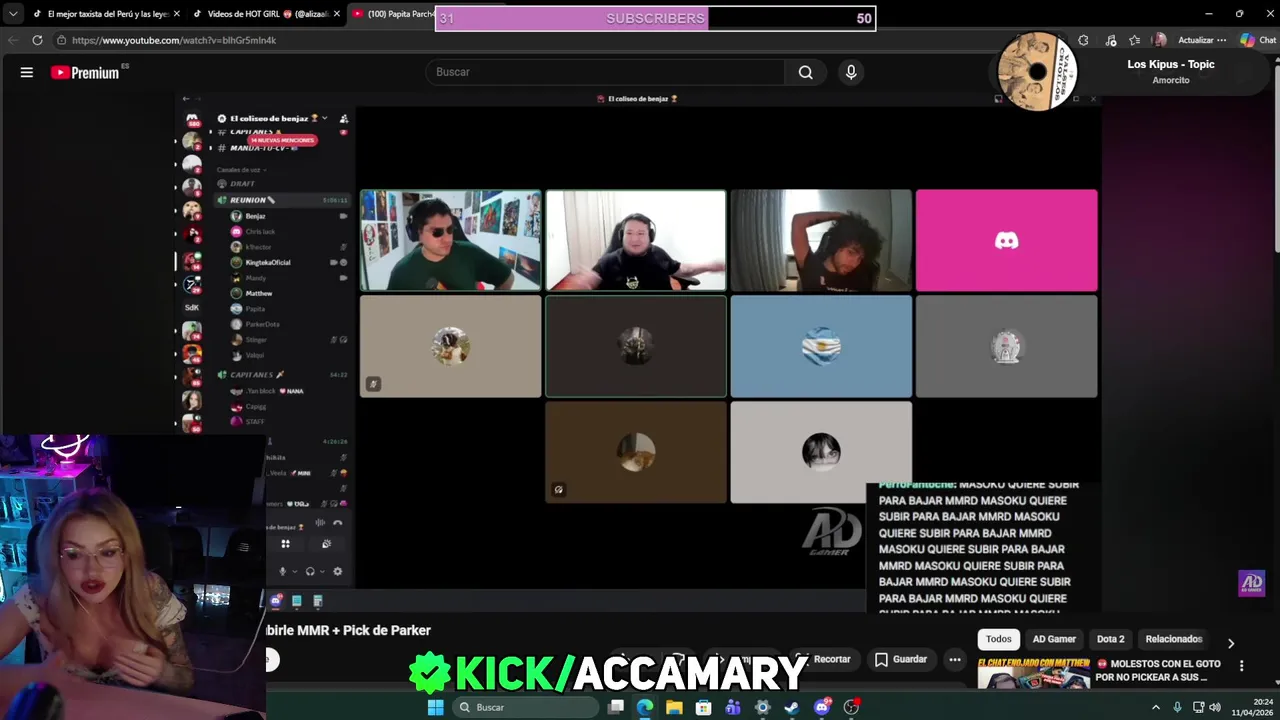Viewport: 1280px width, 720px height.
Task: Click the 14 nuevas menciones pill in Discord
Action: (282, 140)
